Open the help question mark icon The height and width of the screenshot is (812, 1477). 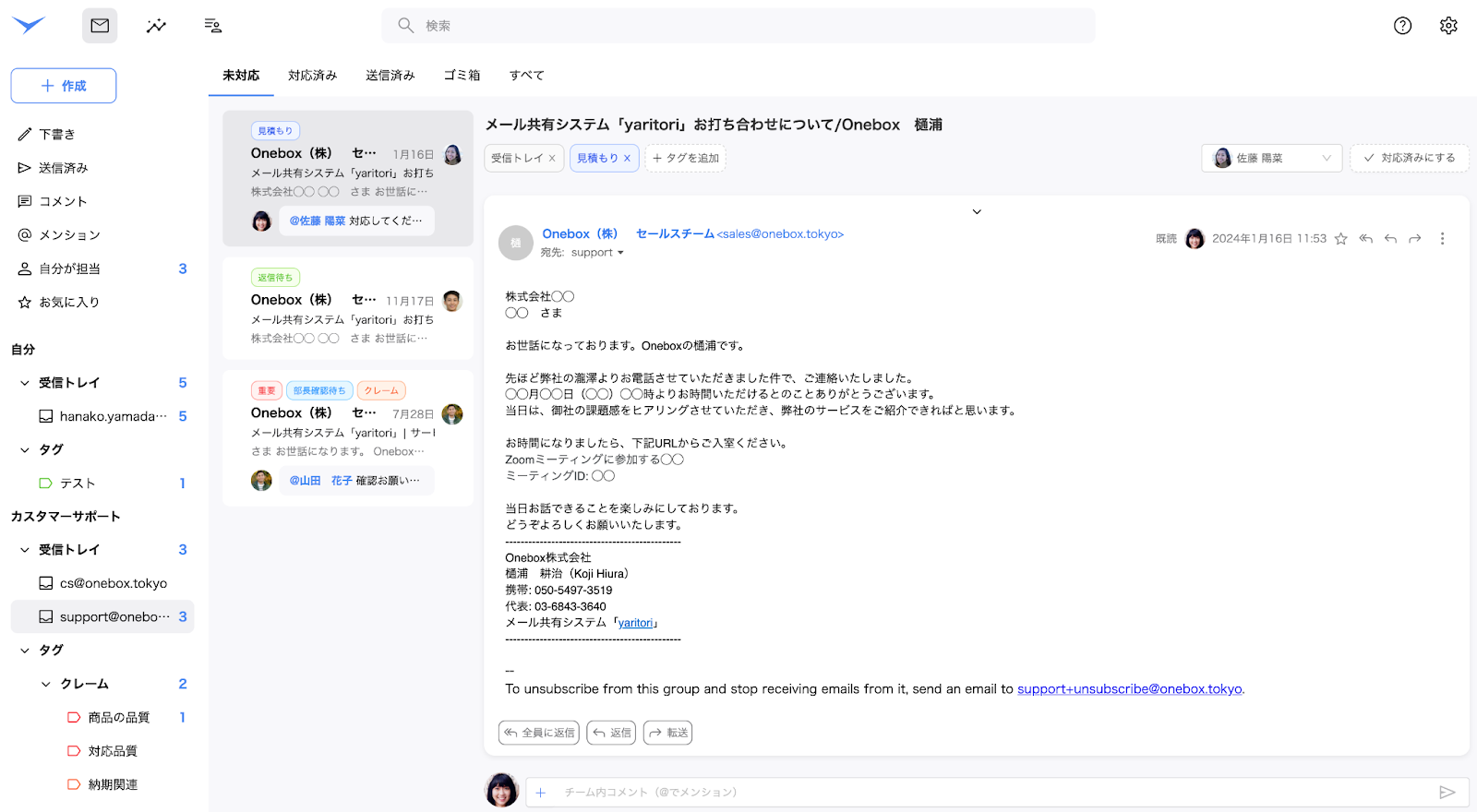1402,26
